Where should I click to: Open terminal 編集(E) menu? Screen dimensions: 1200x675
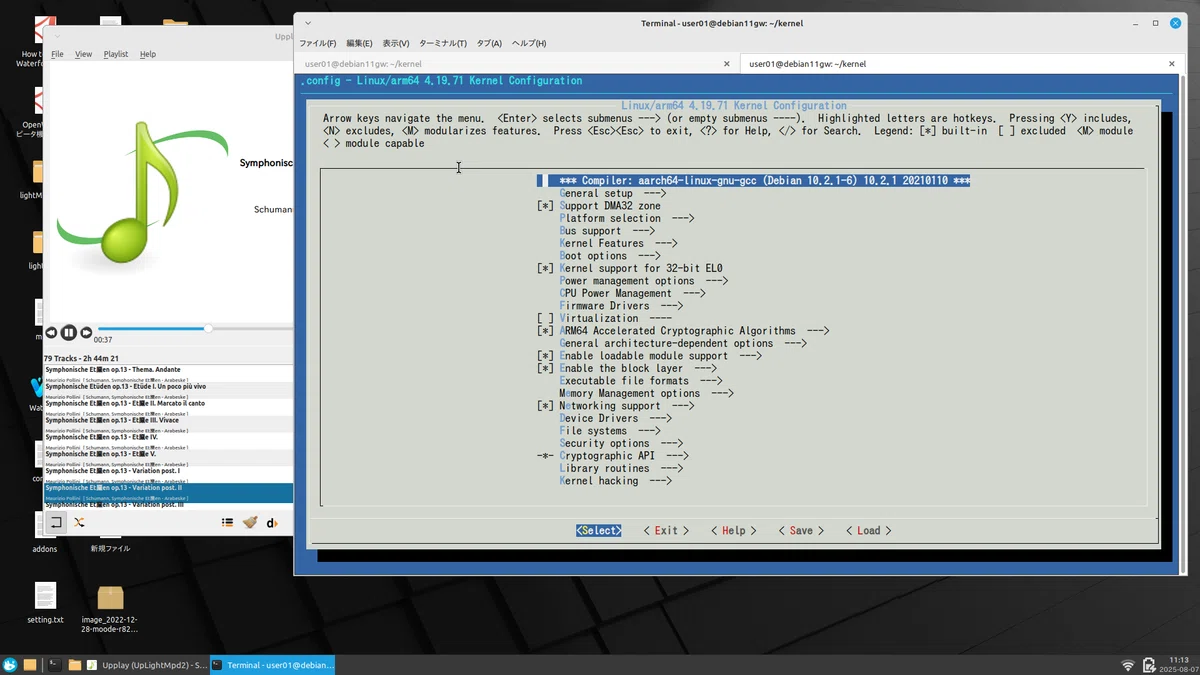[359, 43]
